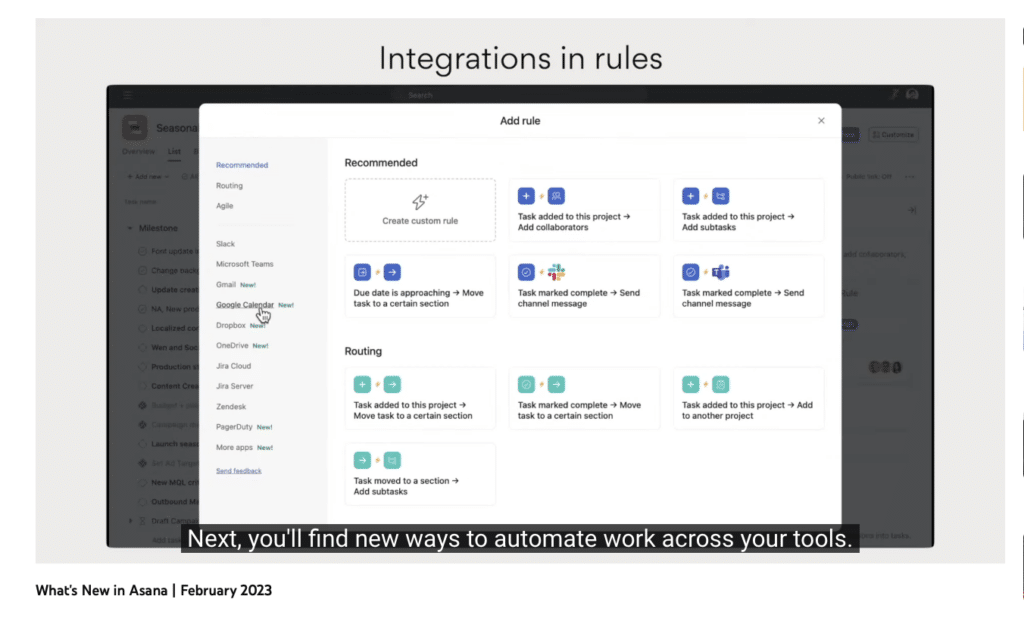Expand the Draft Campaign row arrow

131,521
